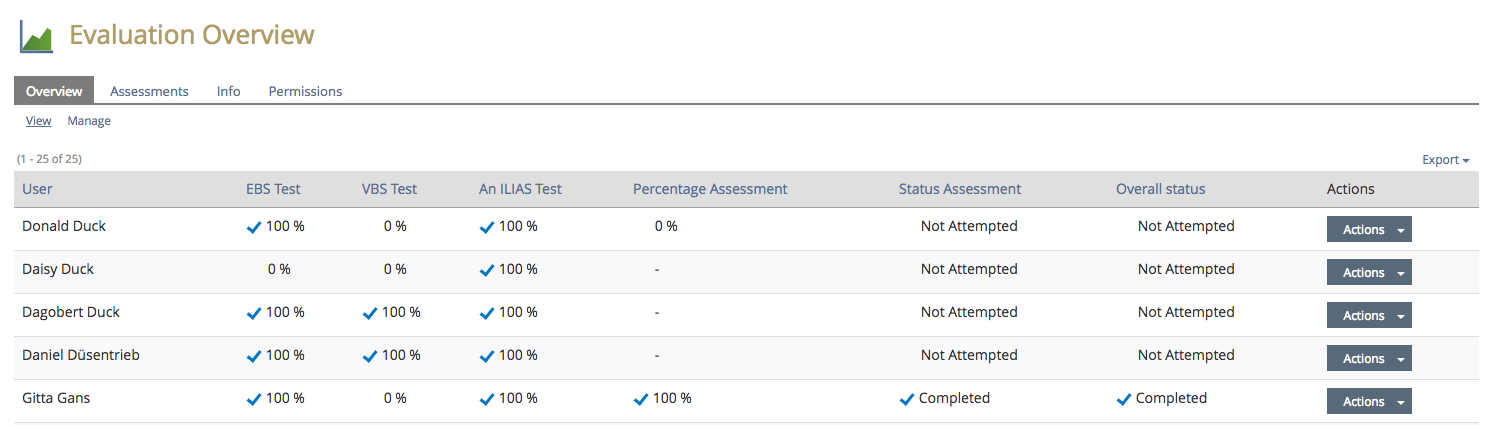Open the Export dropdown
The height and width of the screenshot is (425, 1488).
point(1445,160)
